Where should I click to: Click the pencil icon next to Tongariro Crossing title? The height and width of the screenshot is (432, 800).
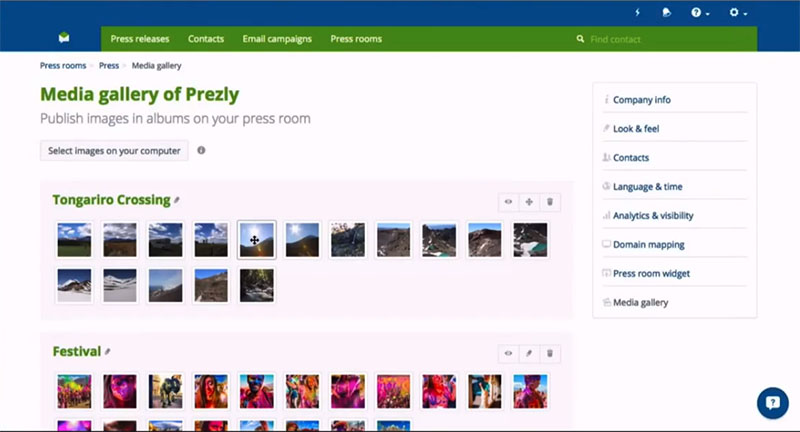[x=177, y=201]
